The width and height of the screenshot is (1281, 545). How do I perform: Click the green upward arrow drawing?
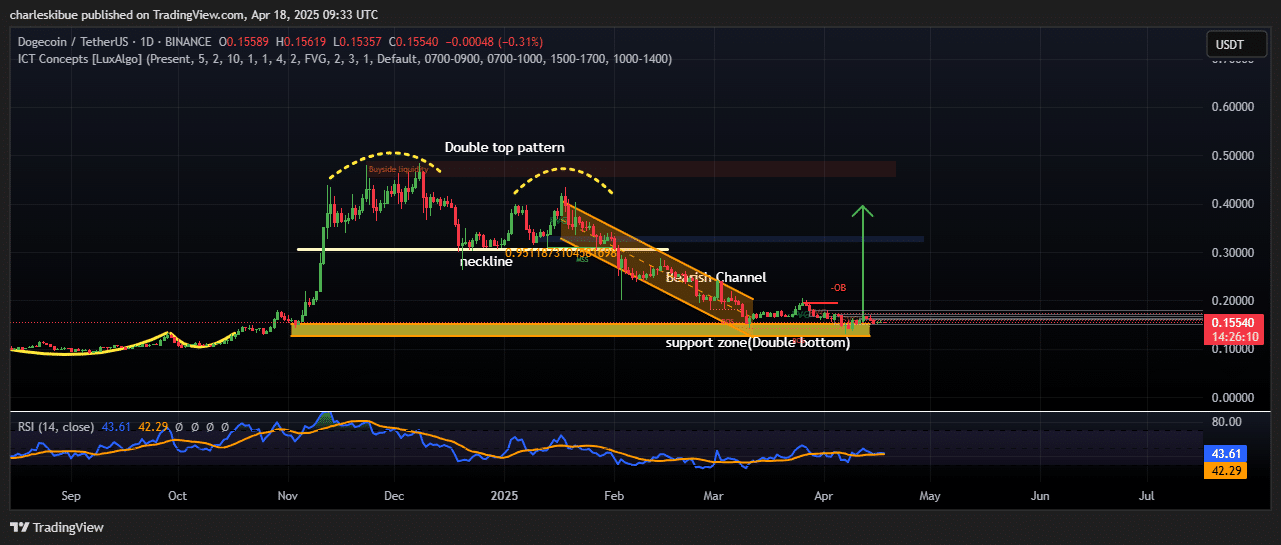(863, 260)
